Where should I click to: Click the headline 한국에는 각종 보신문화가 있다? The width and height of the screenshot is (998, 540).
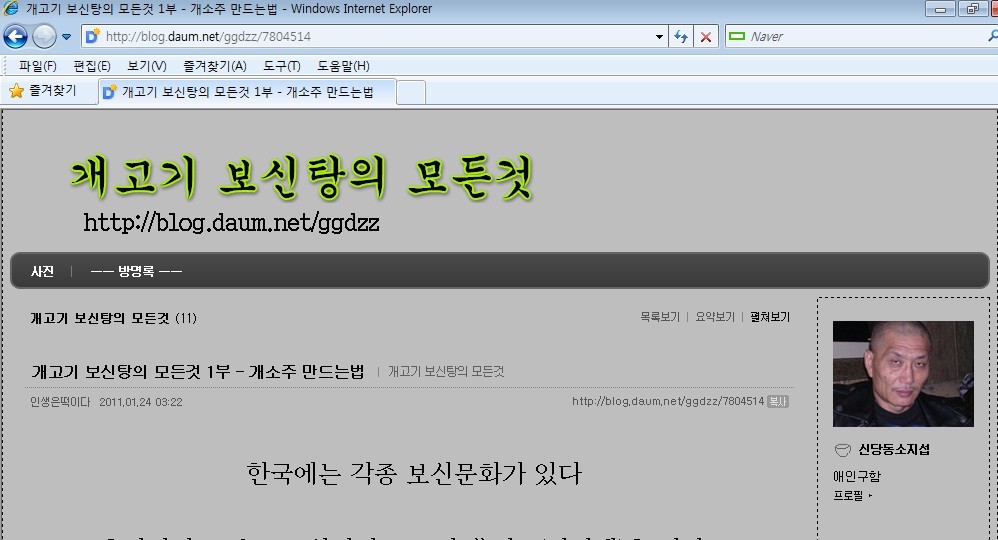[414, 473]
